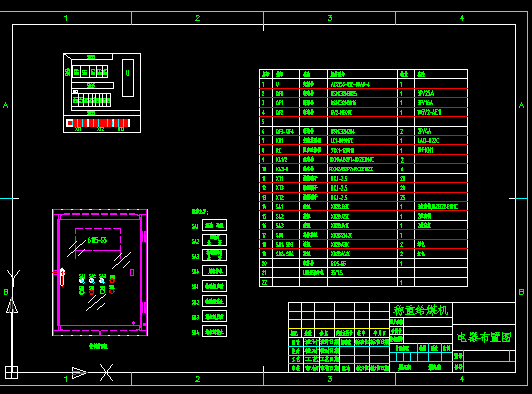Select the SA3 nameplate box

[x=214, y=255]
